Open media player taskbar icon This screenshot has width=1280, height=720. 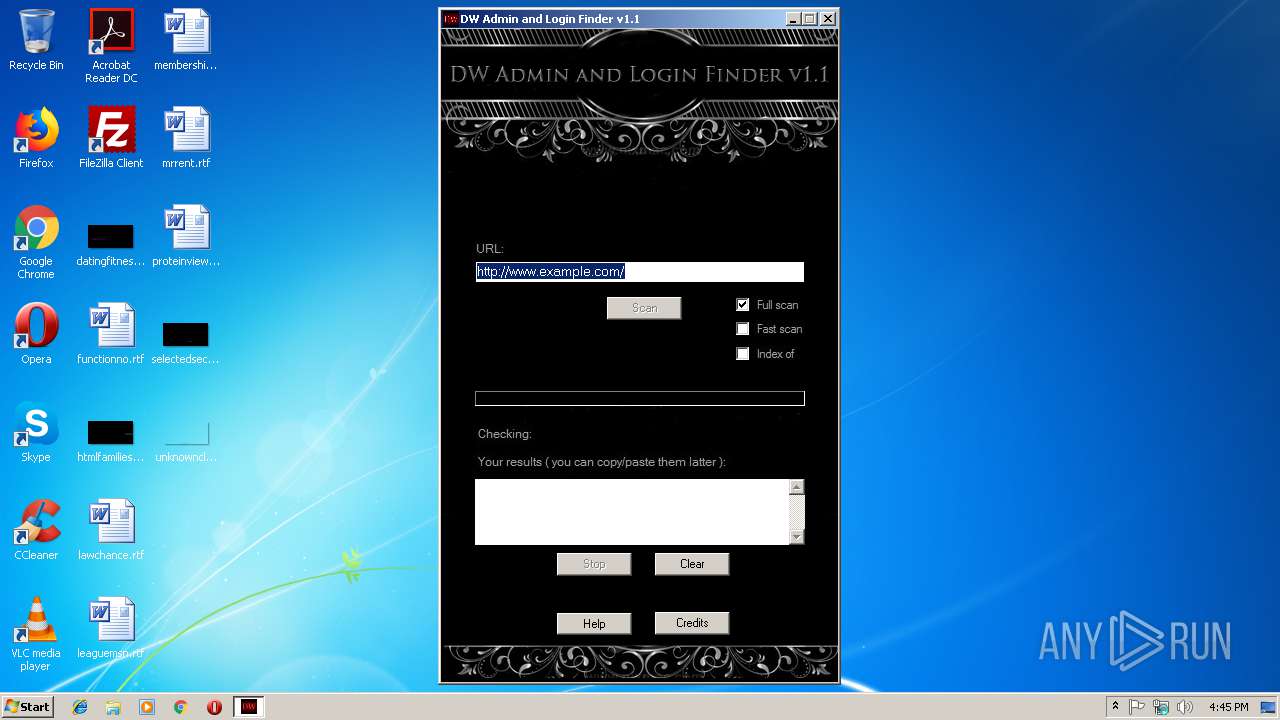pos(147,707)
